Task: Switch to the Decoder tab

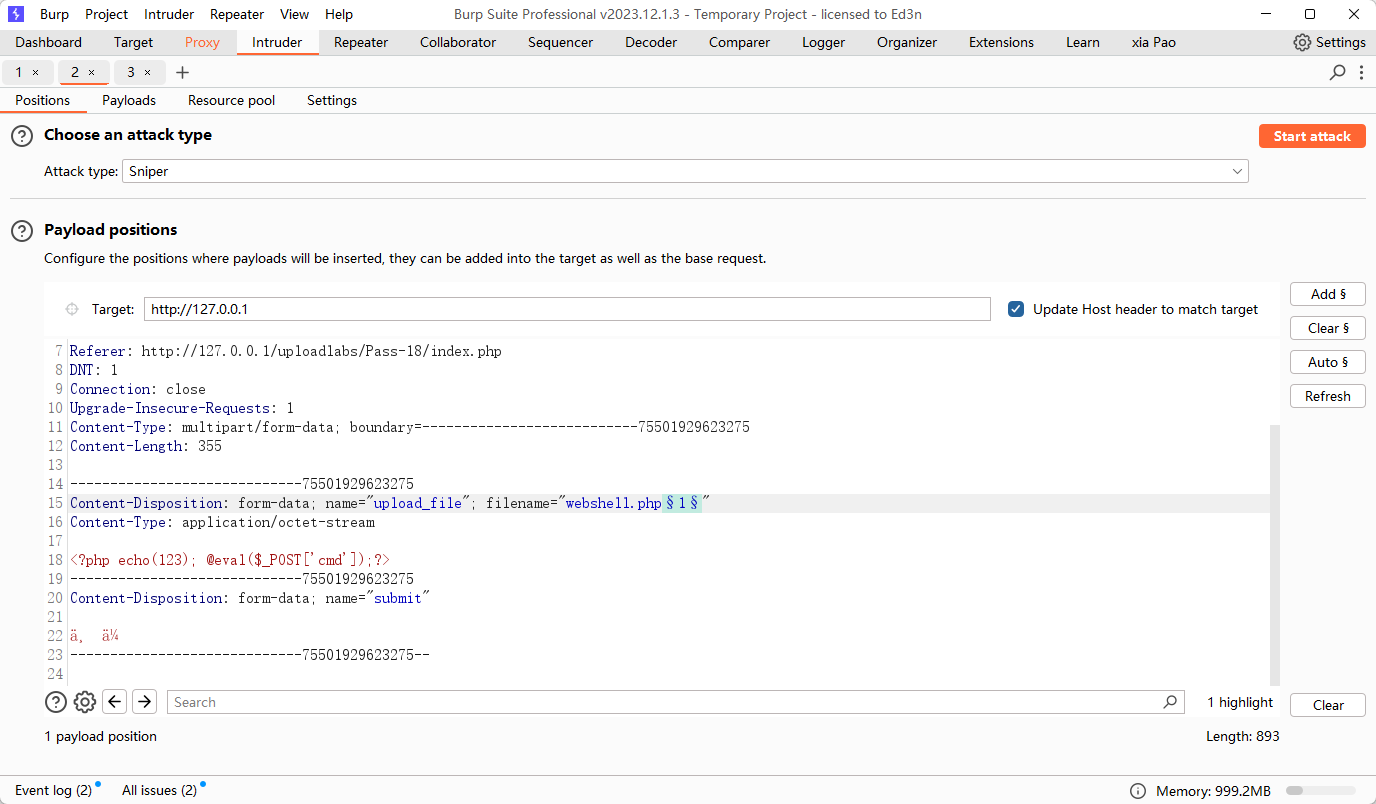Action: tap(651, 42)
